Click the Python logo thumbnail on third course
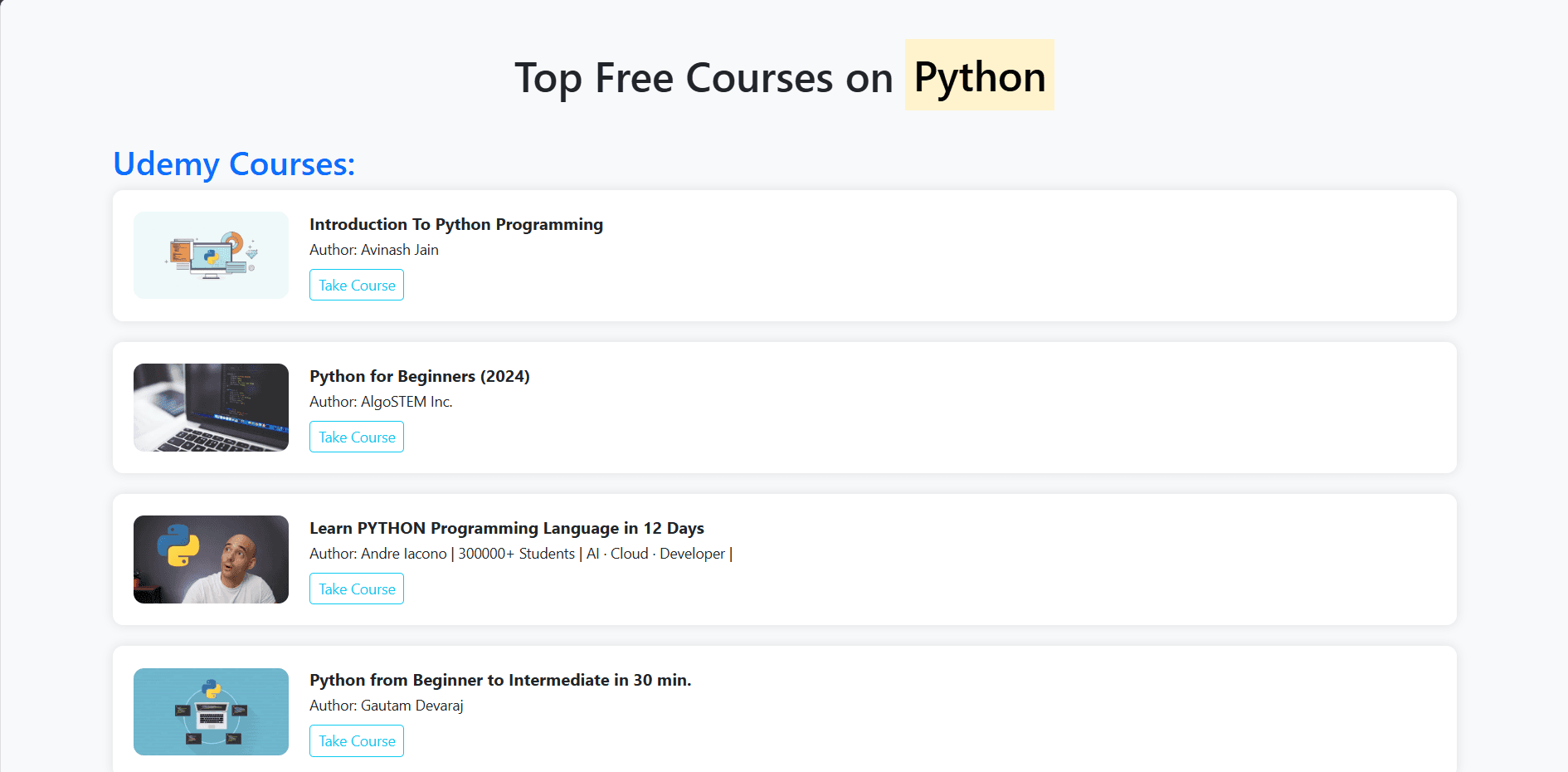 [x=210, y=559]
